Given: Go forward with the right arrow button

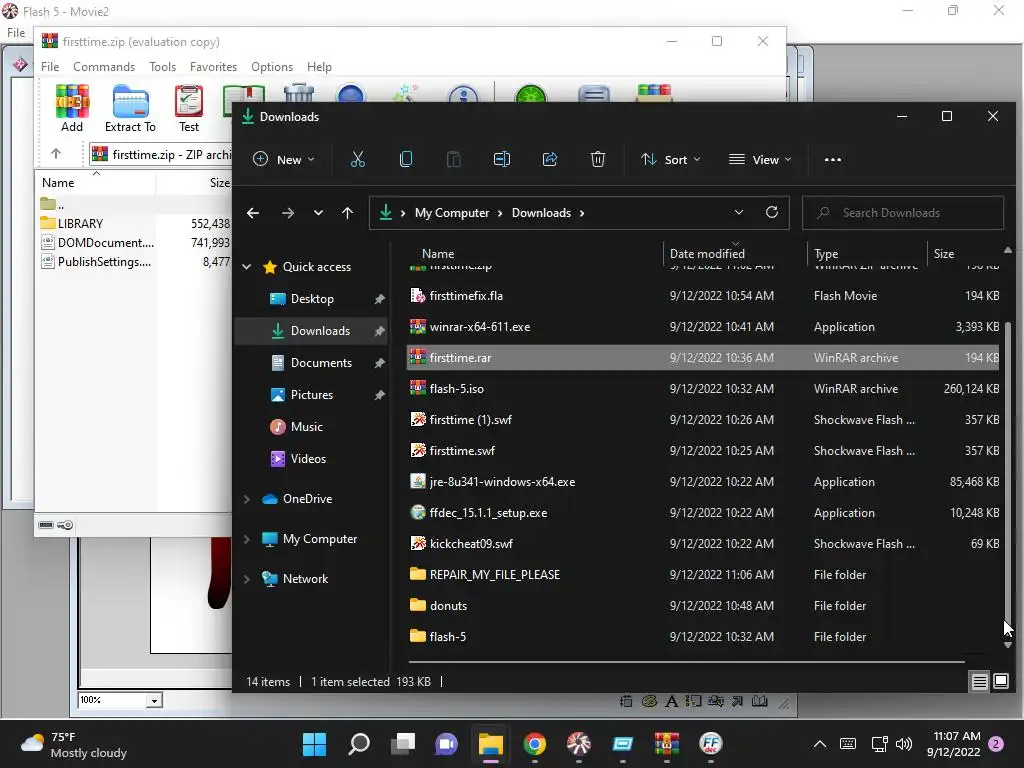Looking at the screenshot, I should [287, 213].
